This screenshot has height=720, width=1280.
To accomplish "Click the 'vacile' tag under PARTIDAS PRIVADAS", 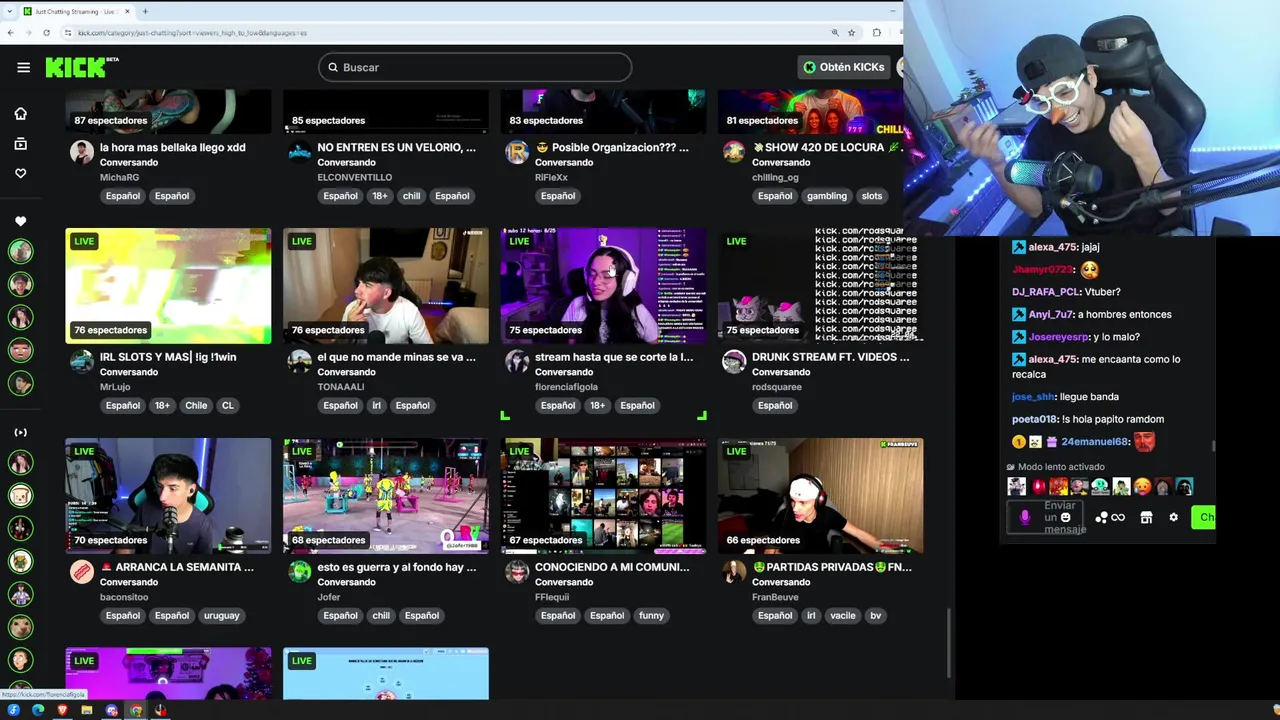I will pos(843,616).
